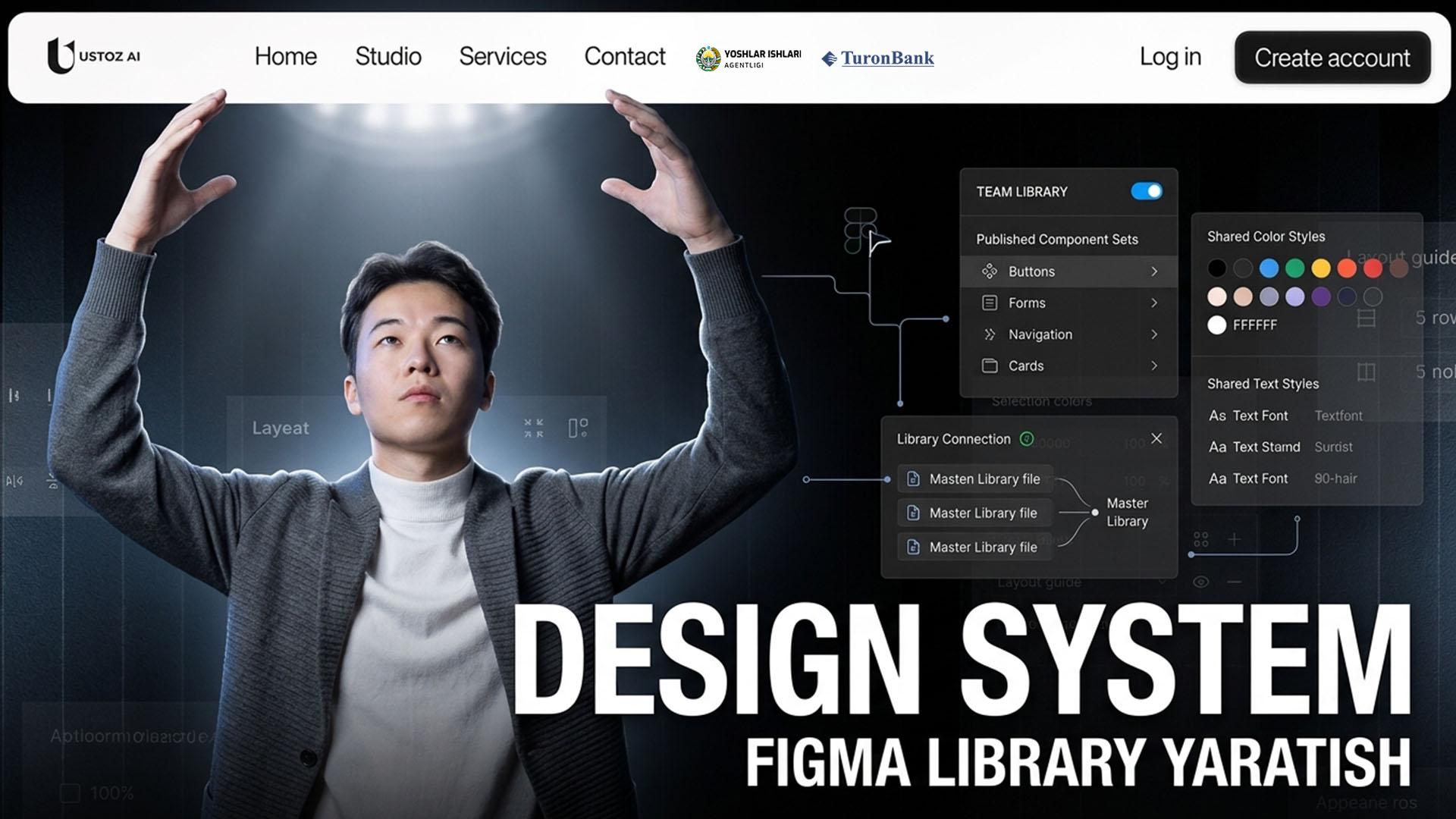Tick the 100% checkbox
1456x819 pixels.
click(x=70, y=793)
